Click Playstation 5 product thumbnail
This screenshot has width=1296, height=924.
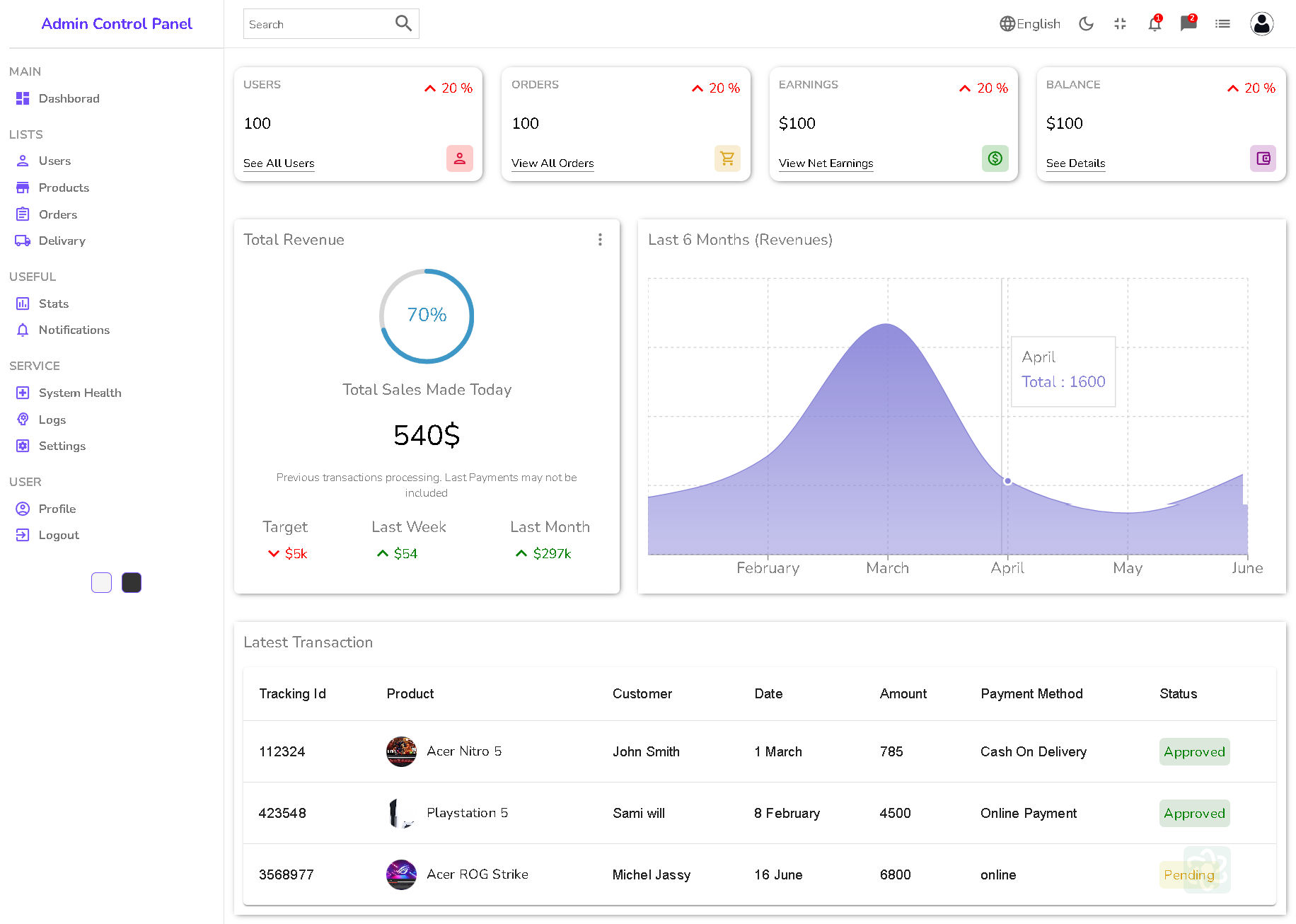401,813
